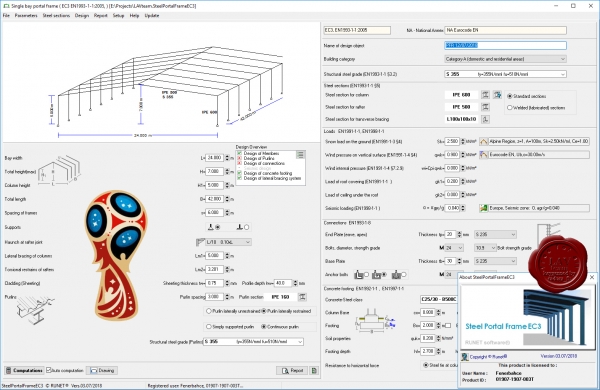Open the File menu
Viewport: 600px width, 390px height.
[x=6, y=16]
